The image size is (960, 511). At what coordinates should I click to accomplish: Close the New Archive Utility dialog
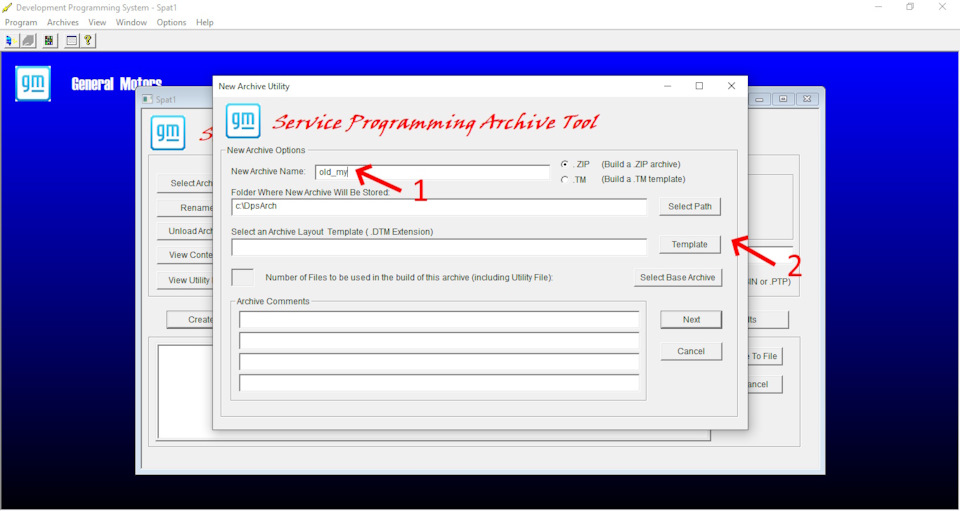(731, 86)
